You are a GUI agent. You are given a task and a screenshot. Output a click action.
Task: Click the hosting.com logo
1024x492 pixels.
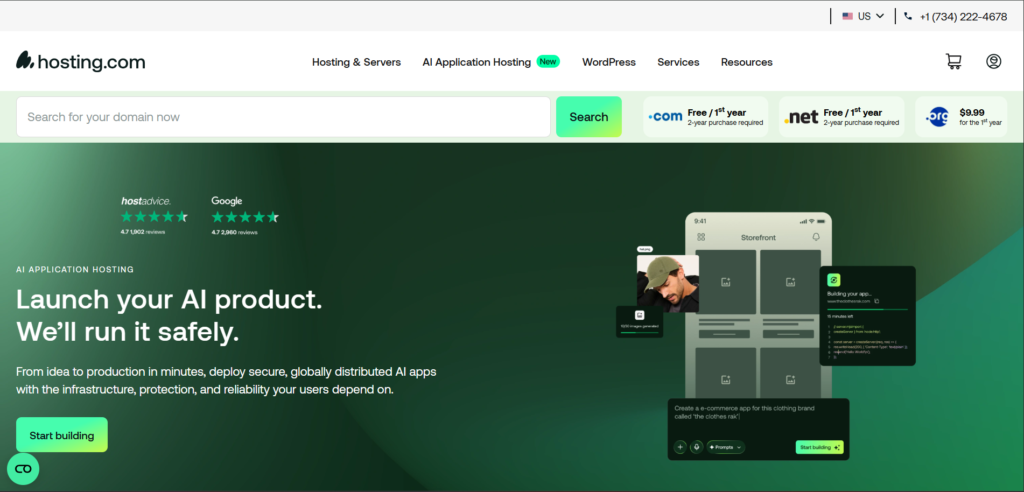[80, 61]
